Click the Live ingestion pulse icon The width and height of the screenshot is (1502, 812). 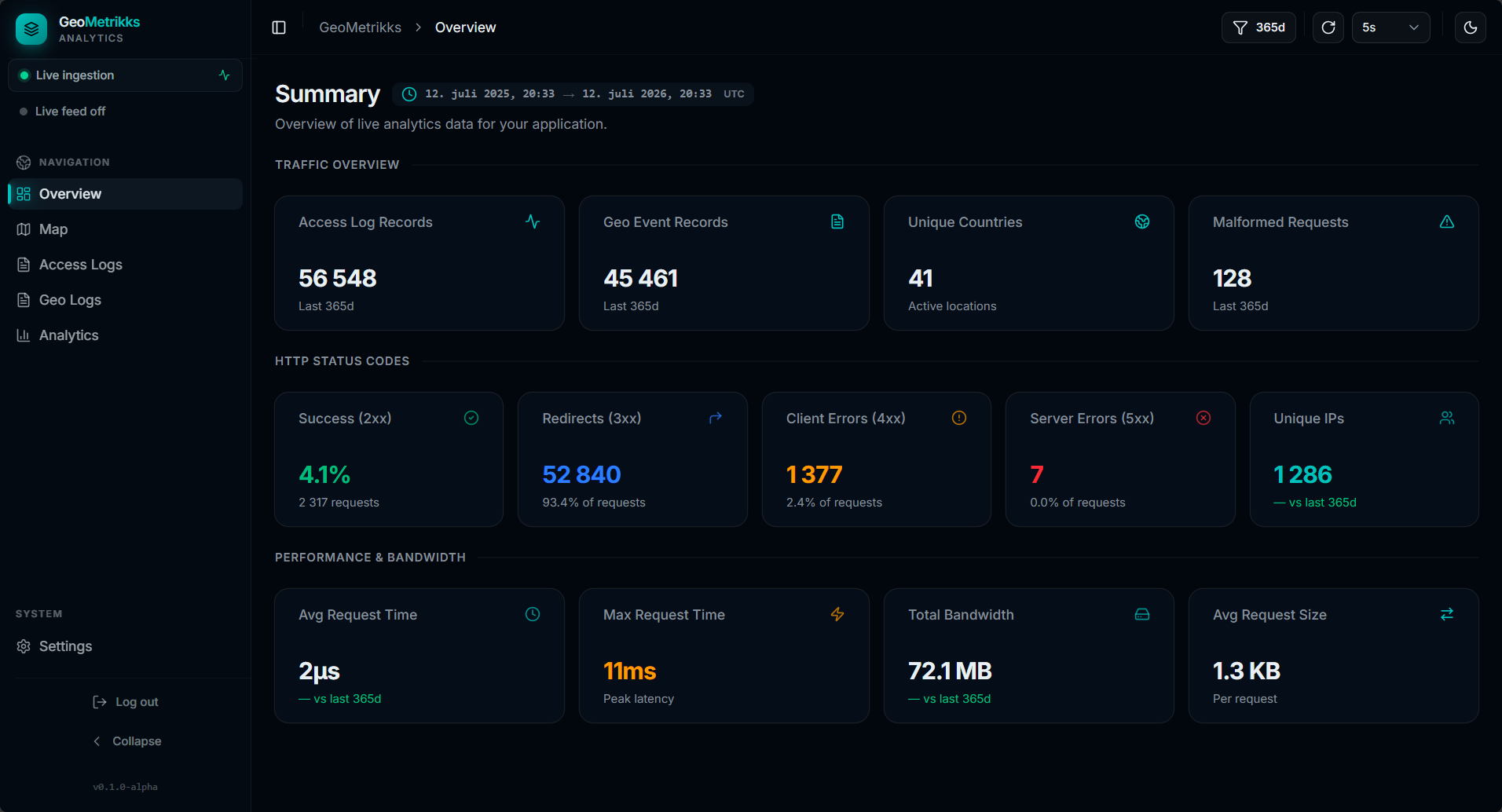click(225, 75)
